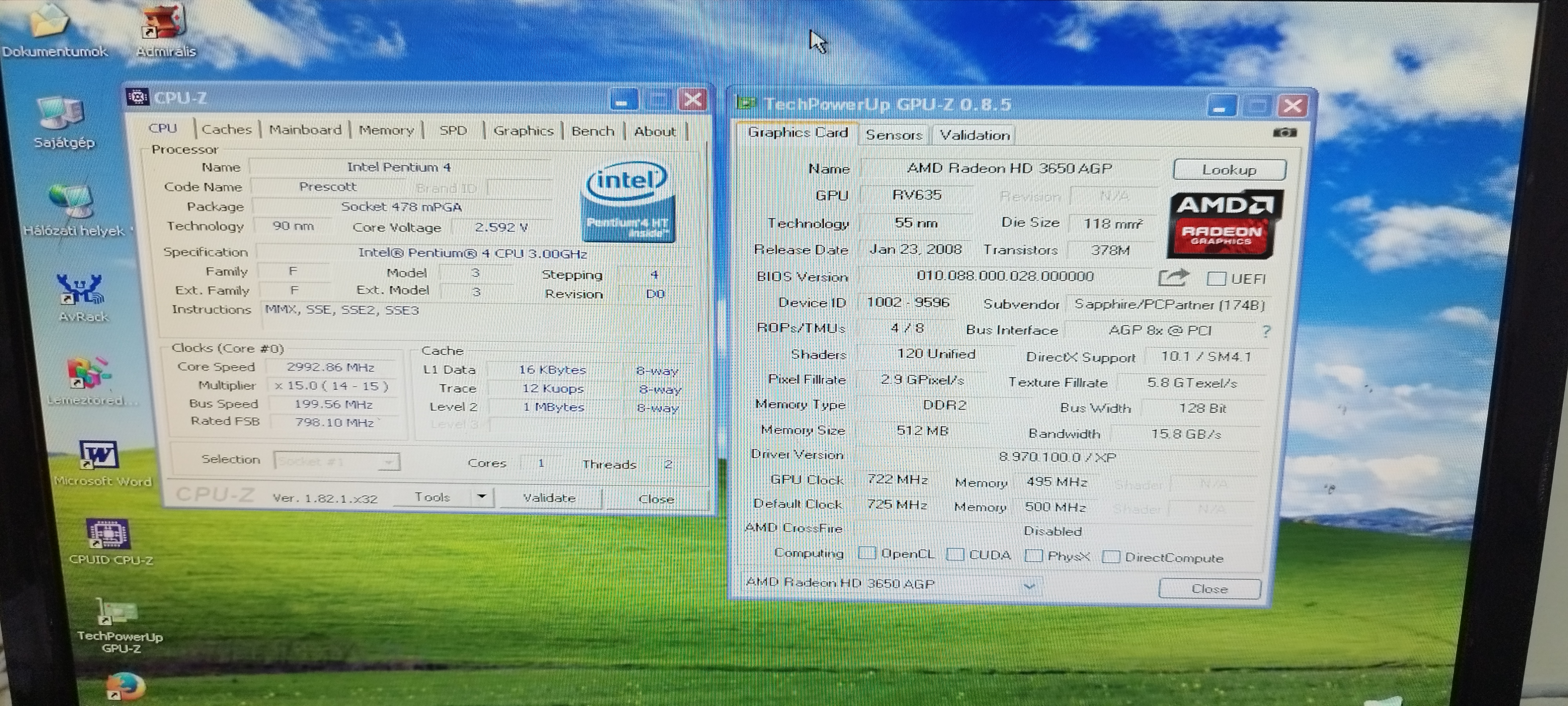Click the CPU-Z title bar app icon
The image size is (1568, 706).
[138, 96]
